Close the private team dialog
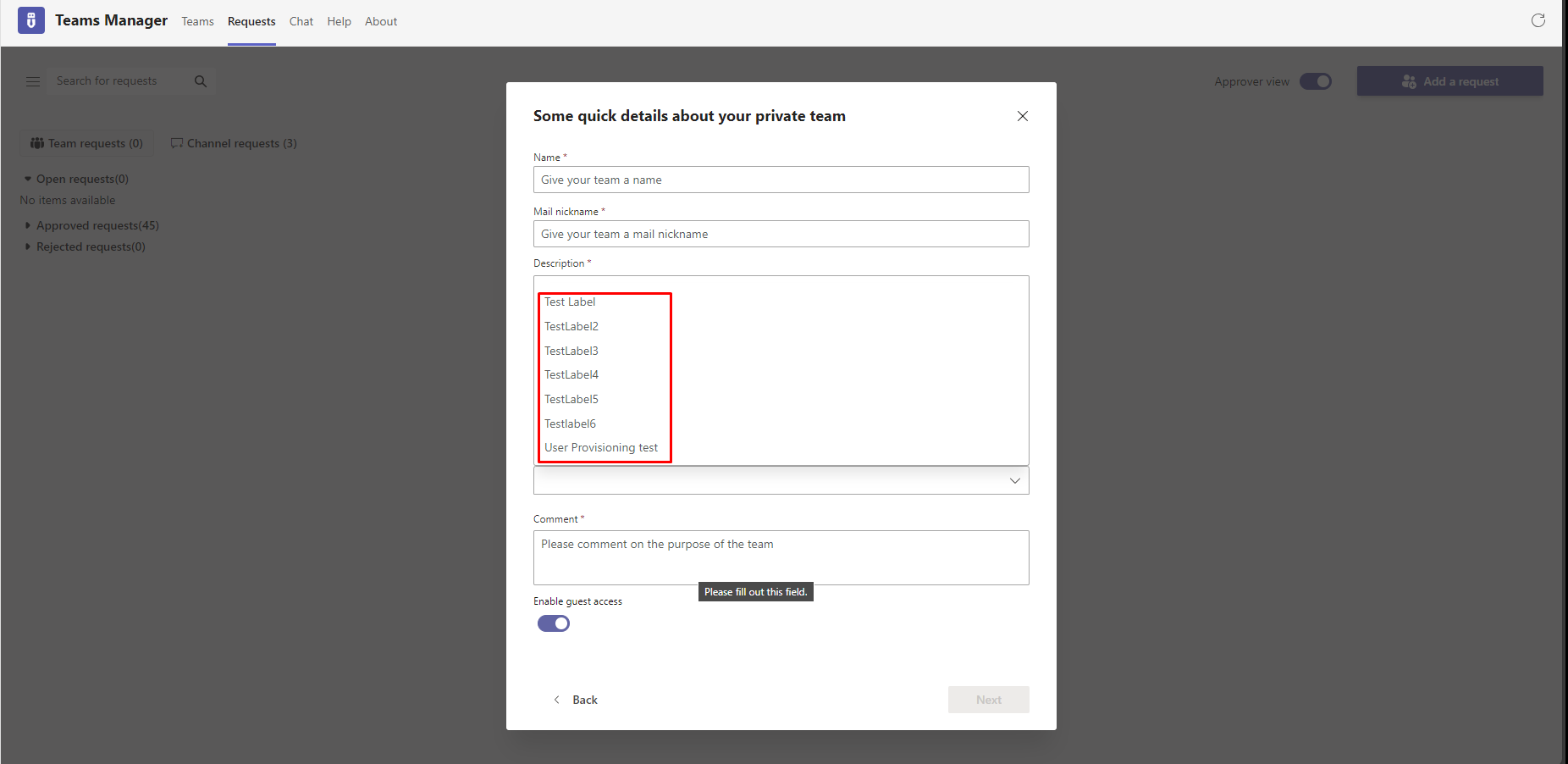This screenshot has height=764, width=1568. pos(1023,116)
